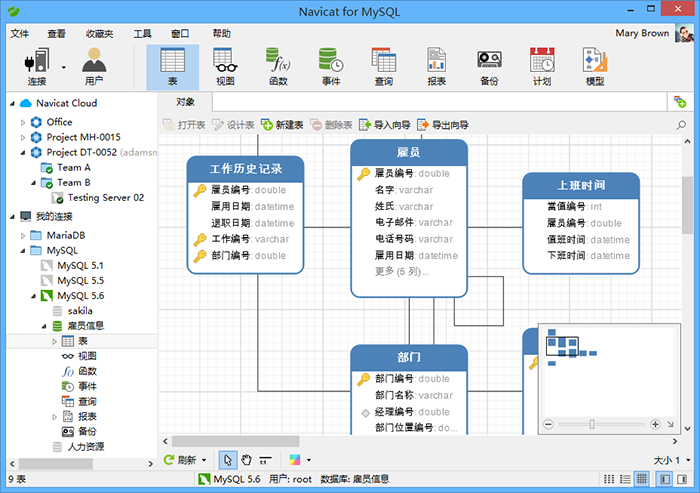
Task: Open the 视图 (View) toolbar icon
Action: (x=225, y=67)
